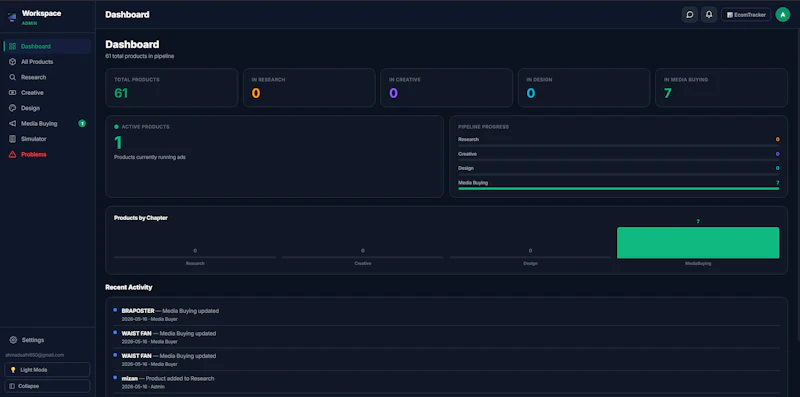
Task: Click the In Design card
Action: (x=584, y=88)
